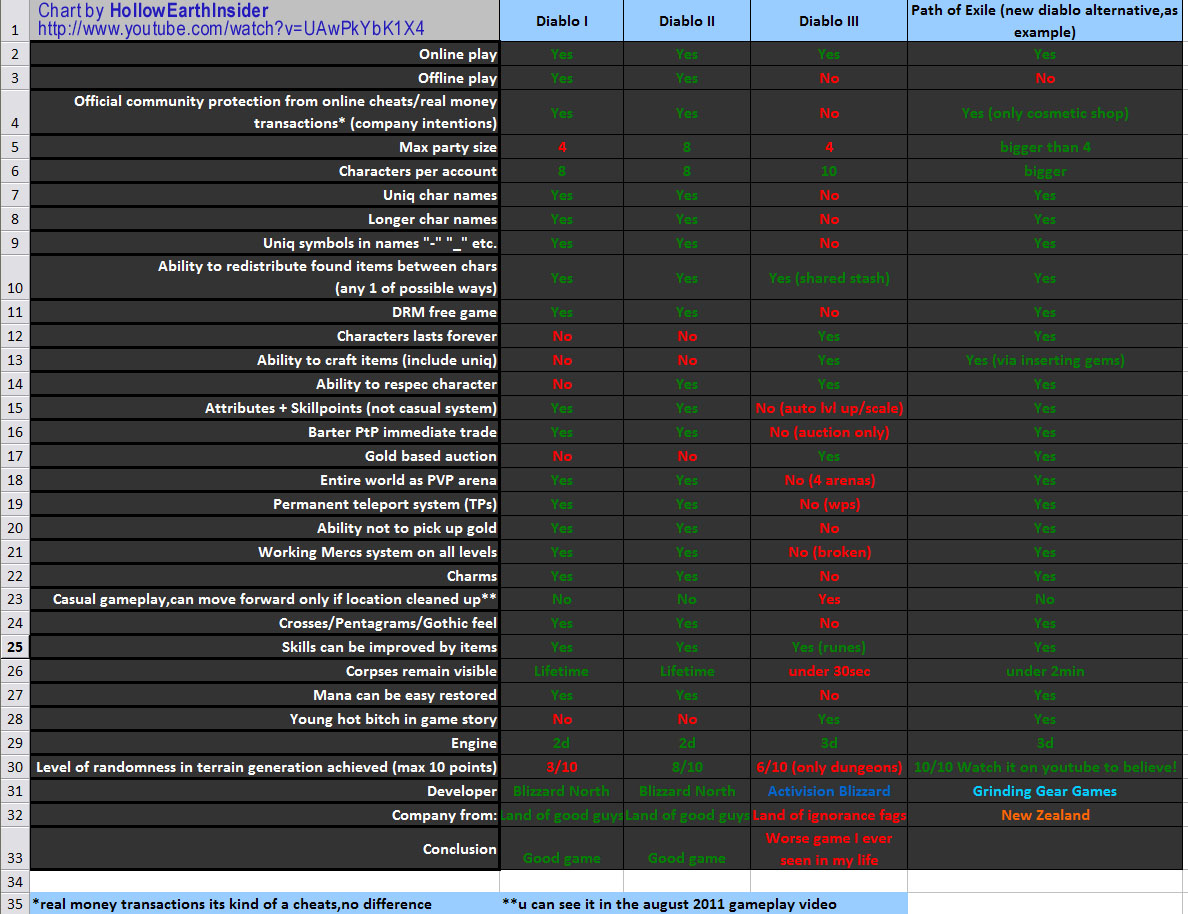Click the "Activision Blizzard" developer cell
Image resolution: width=1188 pixels, height=914 pixels.
[x=829, y=791]
